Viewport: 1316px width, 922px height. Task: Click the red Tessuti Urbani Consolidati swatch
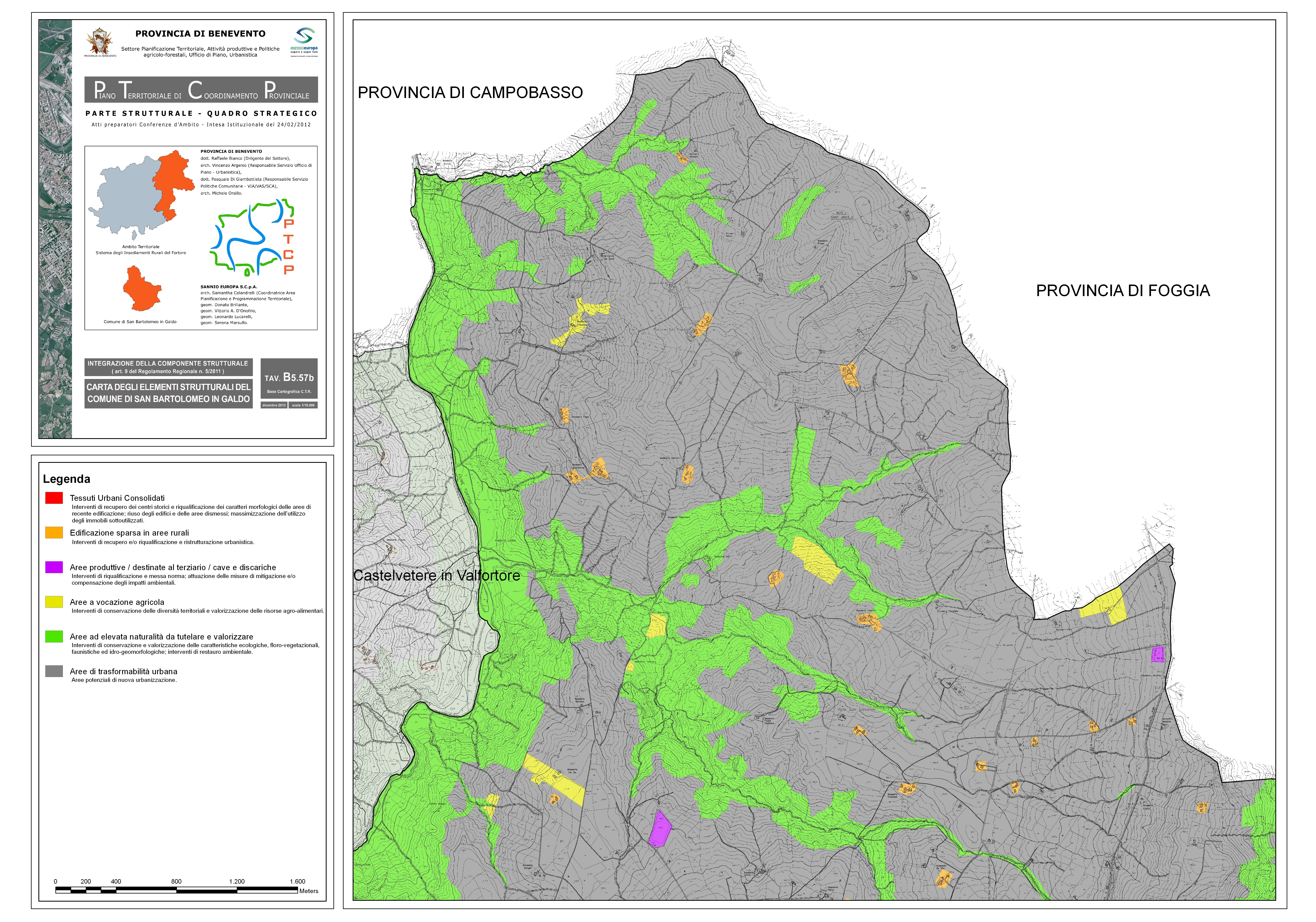pos(54,498)
